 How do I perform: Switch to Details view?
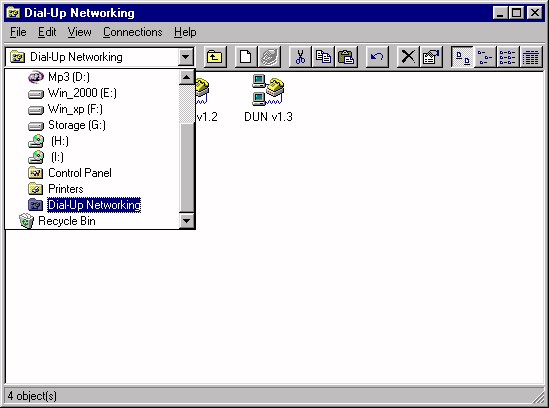click(x=531, y=57)
